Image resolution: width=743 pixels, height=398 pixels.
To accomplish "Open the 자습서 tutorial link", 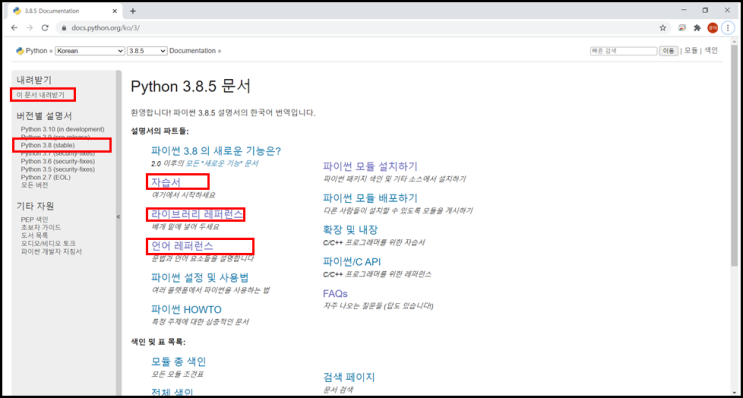I will tap(166, 182).
